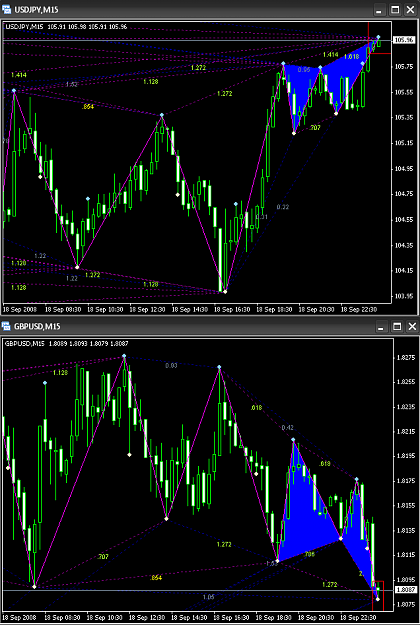Click the .854 ratio label in GBPUSD chart

click(x=156, y=578)
